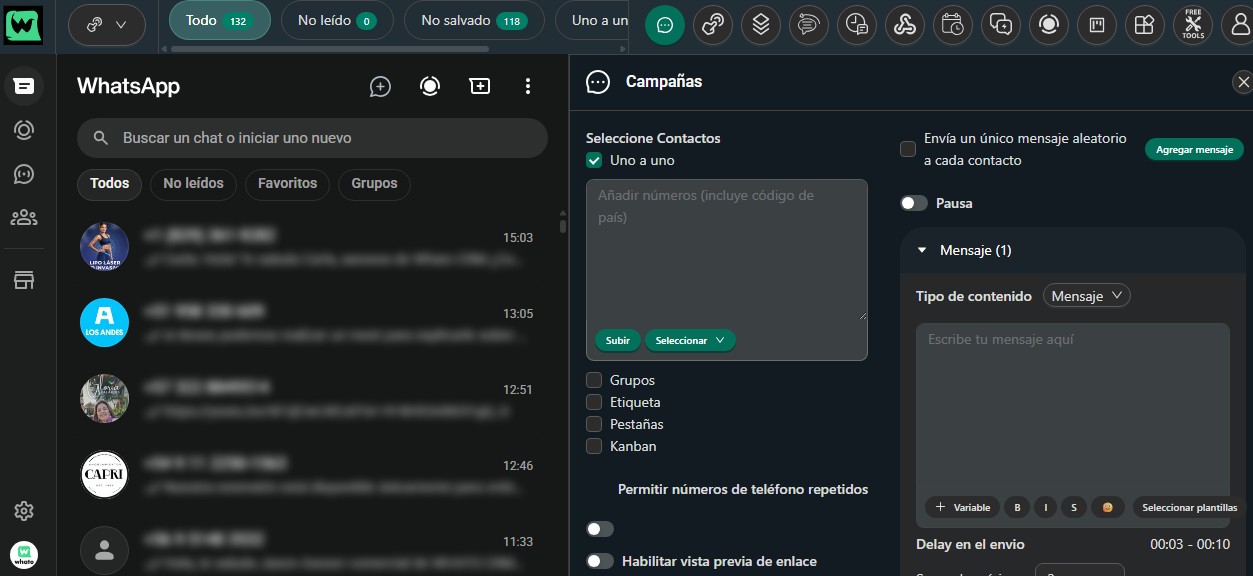1253x576 pixels.
Task: Open the stacked layers tool in top toolbar
Action: click(761, 25)
